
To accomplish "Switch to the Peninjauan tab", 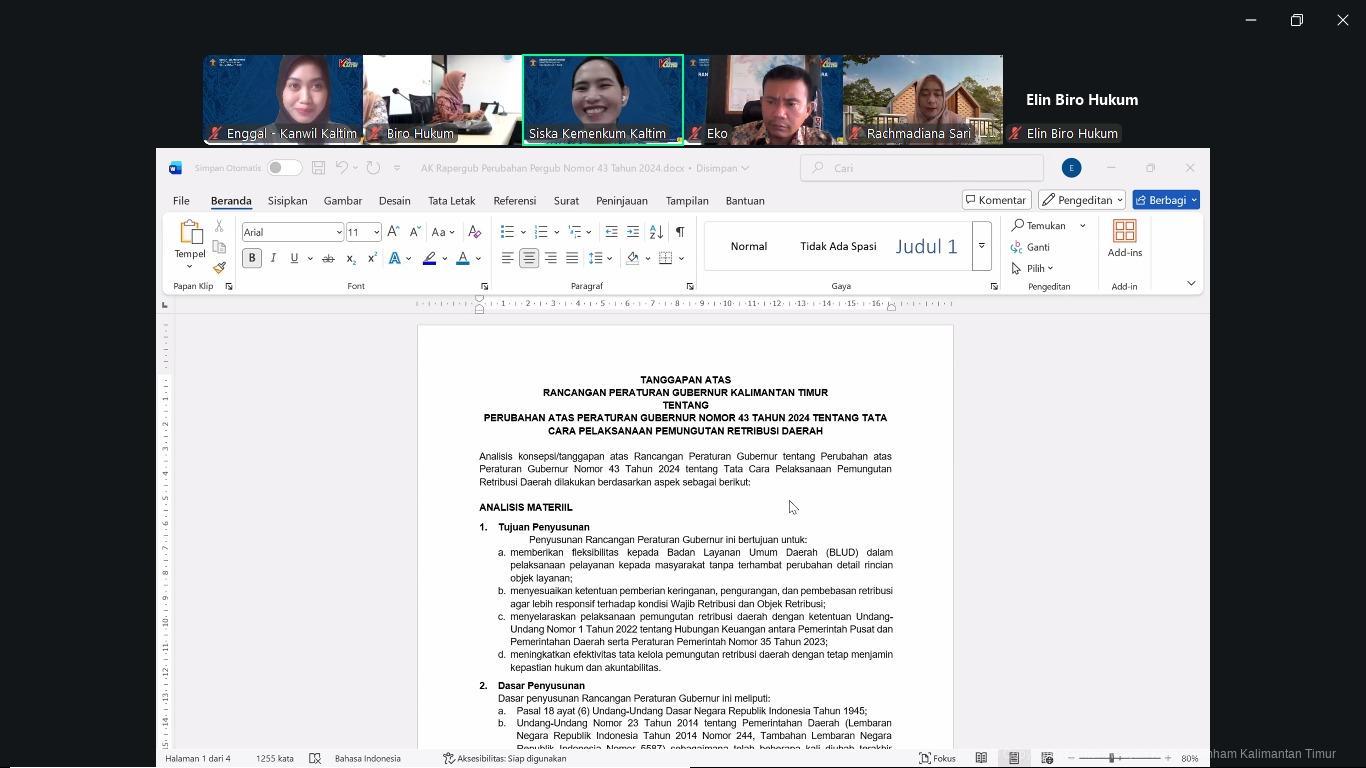I will click(621, 201).
